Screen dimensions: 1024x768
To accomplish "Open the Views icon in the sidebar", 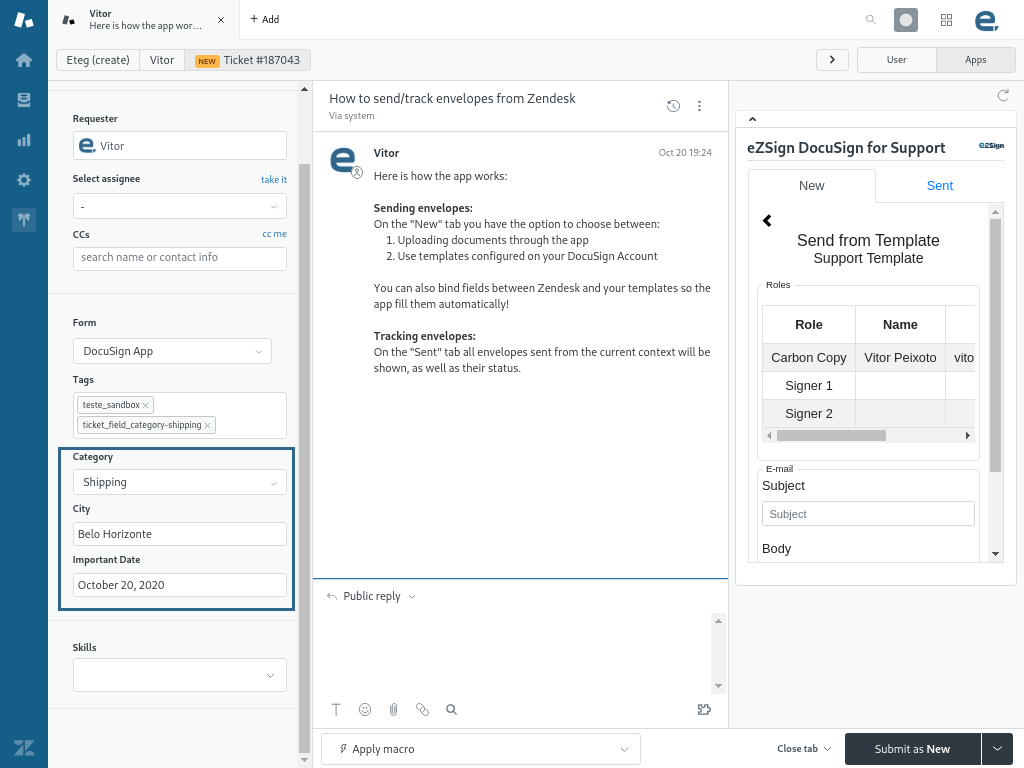I will click(x=24, y=100).
